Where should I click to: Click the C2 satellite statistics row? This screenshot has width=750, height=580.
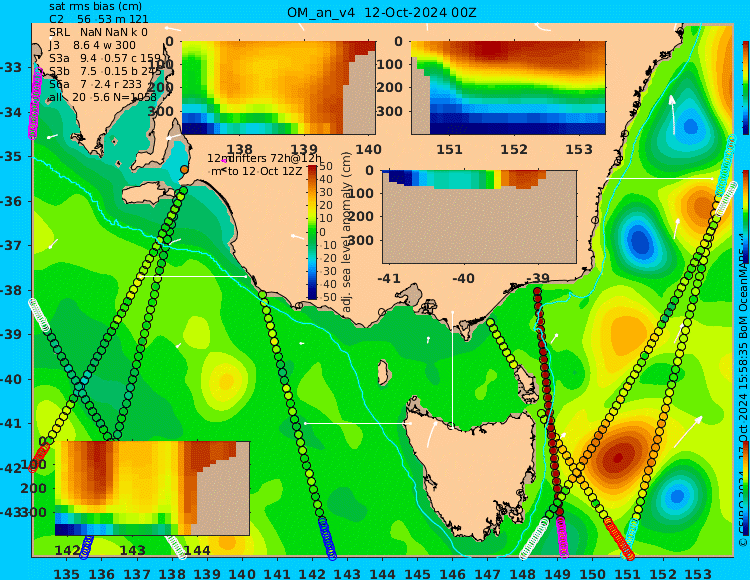99,19
